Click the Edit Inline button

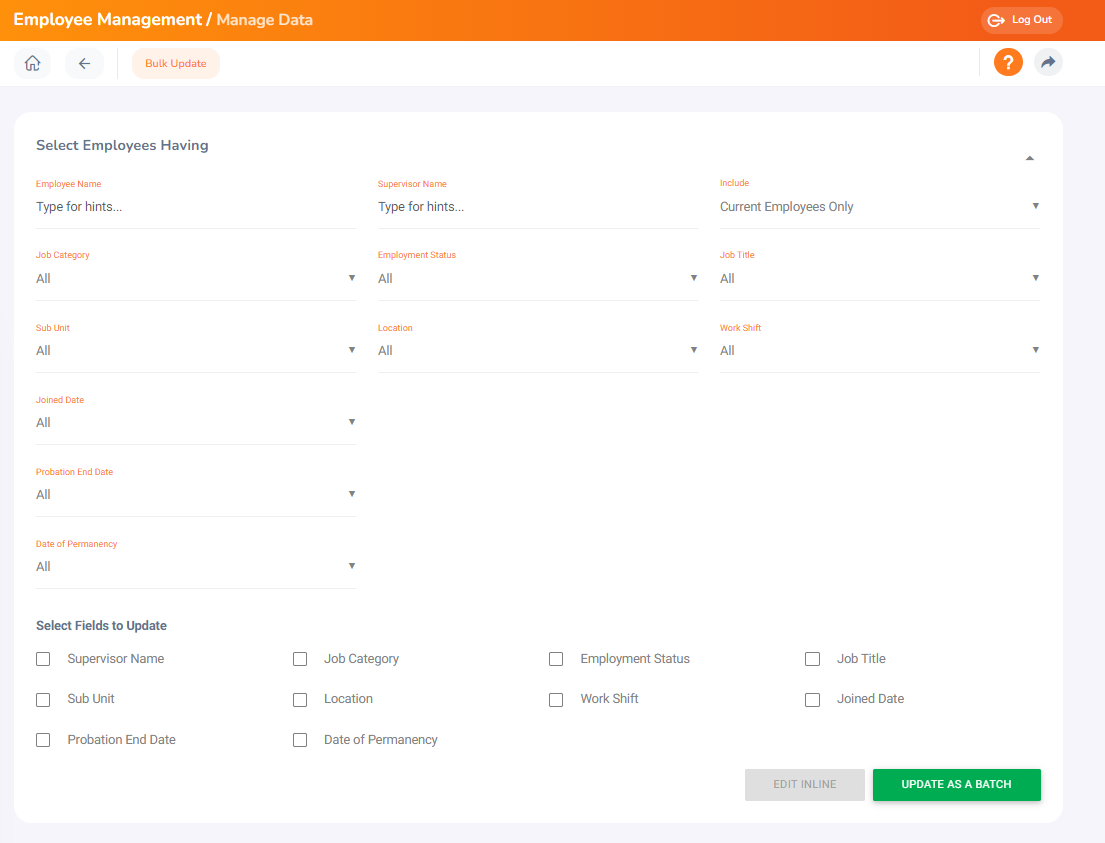805,784
